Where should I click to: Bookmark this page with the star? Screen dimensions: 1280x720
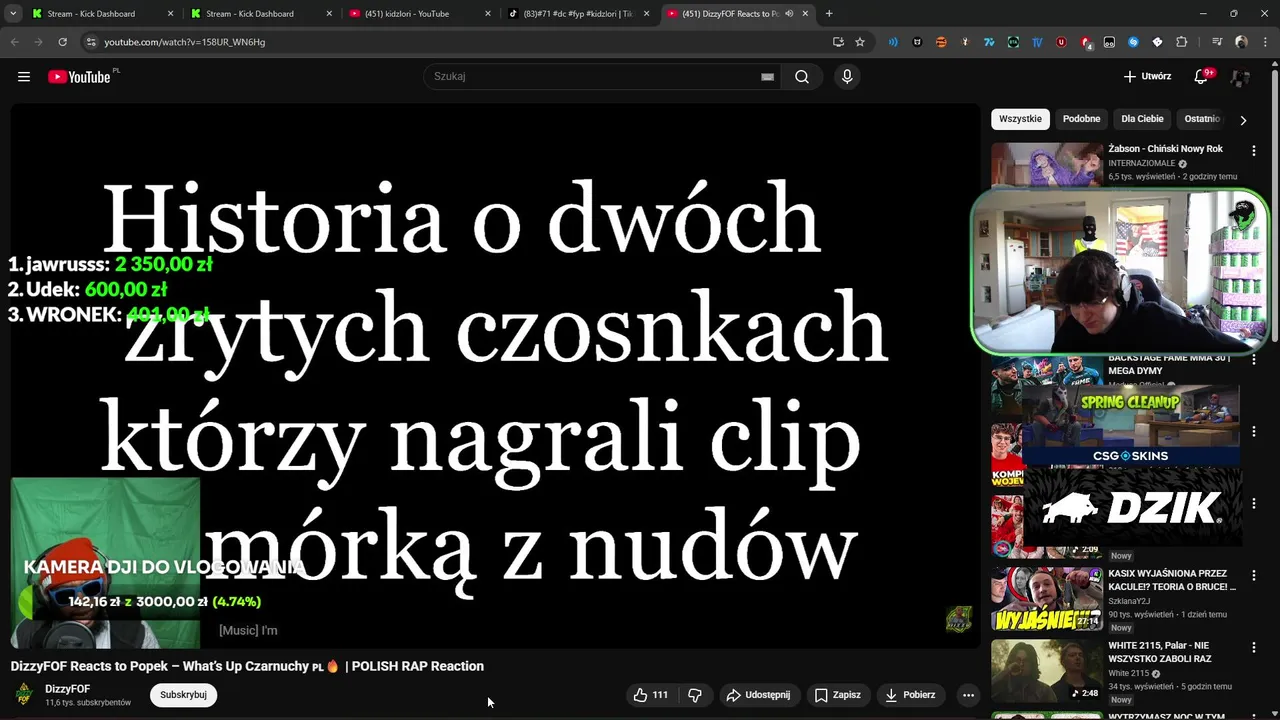coord(860,42)
